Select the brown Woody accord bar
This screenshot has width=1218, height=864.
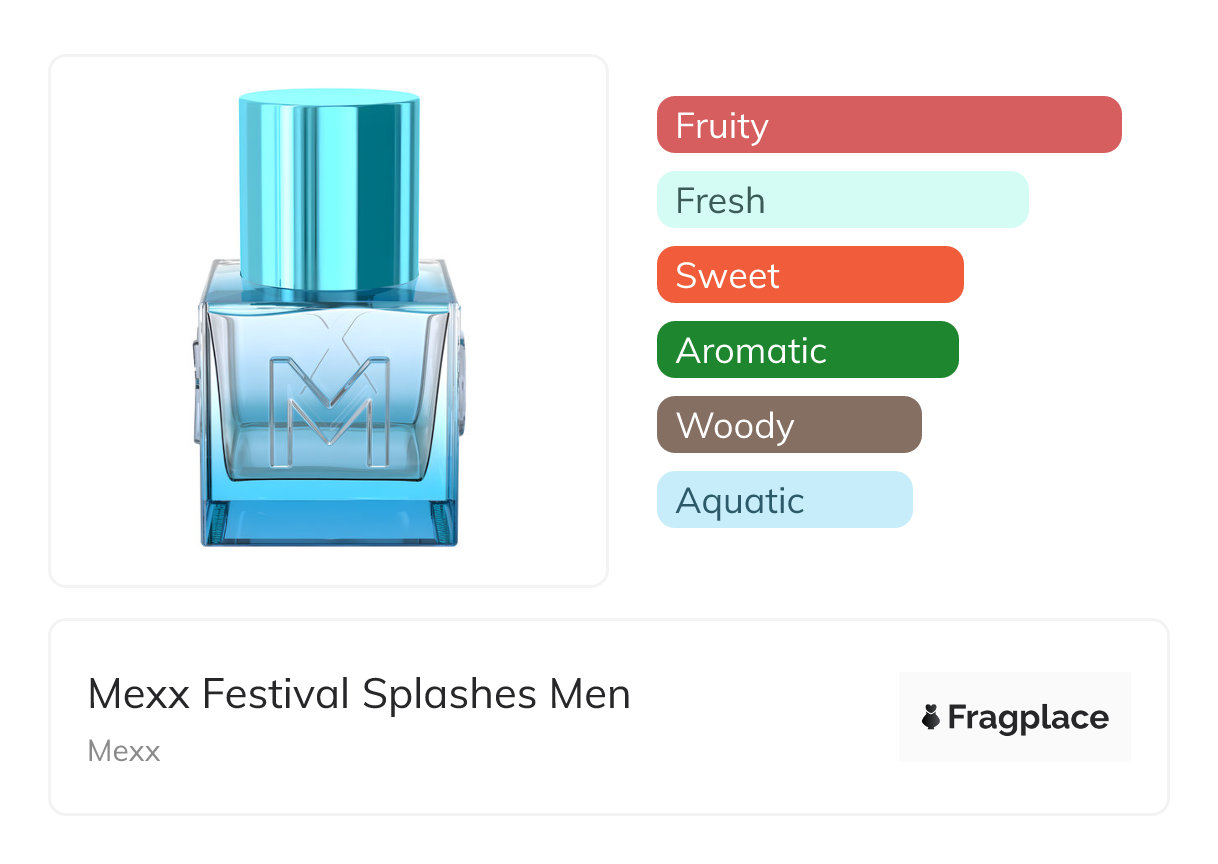(x=788, y=425)
